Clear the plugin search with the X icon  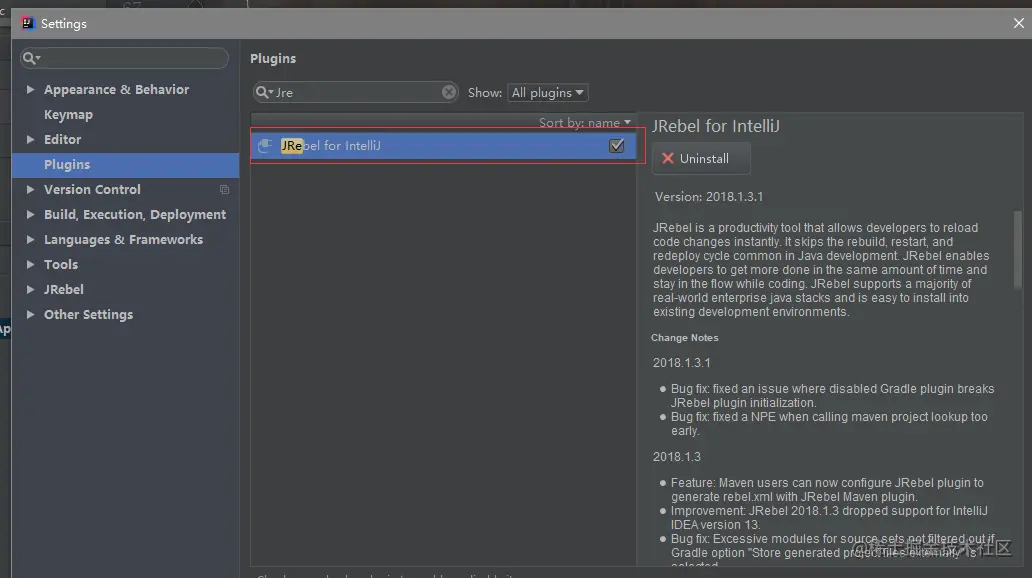point(449,92)
